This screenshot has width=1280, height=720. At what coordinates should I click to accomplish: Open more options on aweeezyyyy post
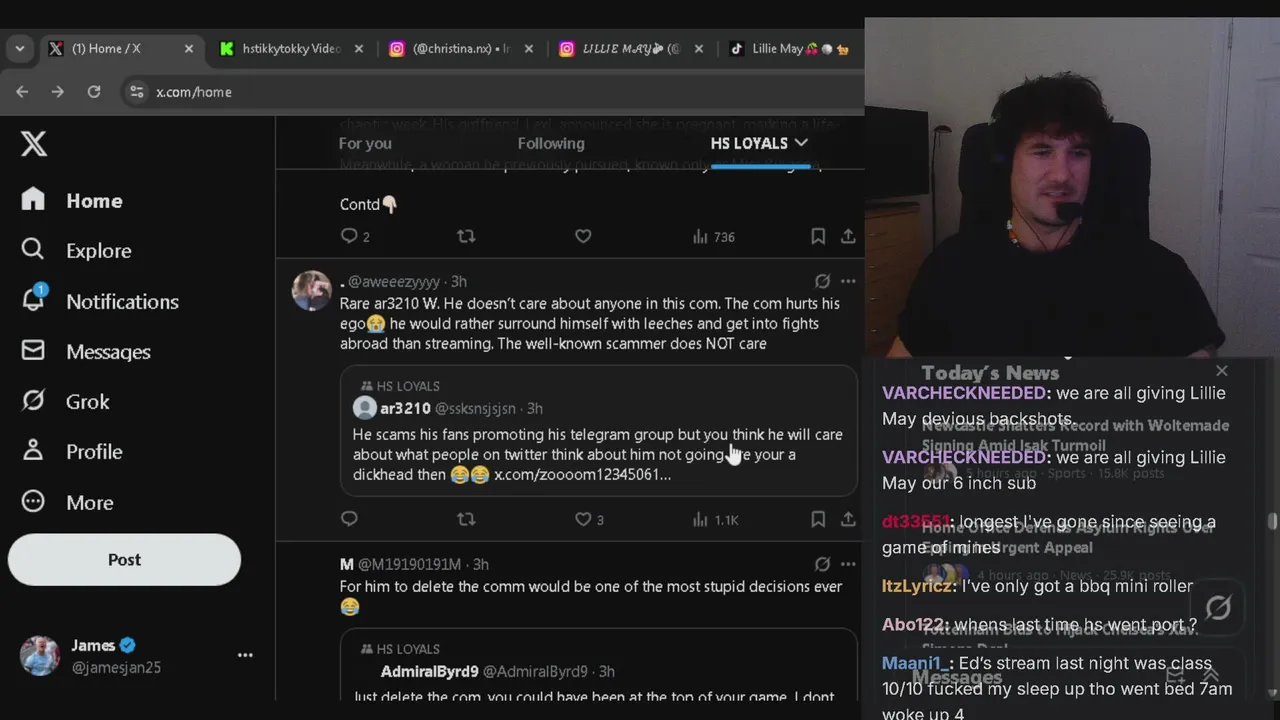[848, 281]
